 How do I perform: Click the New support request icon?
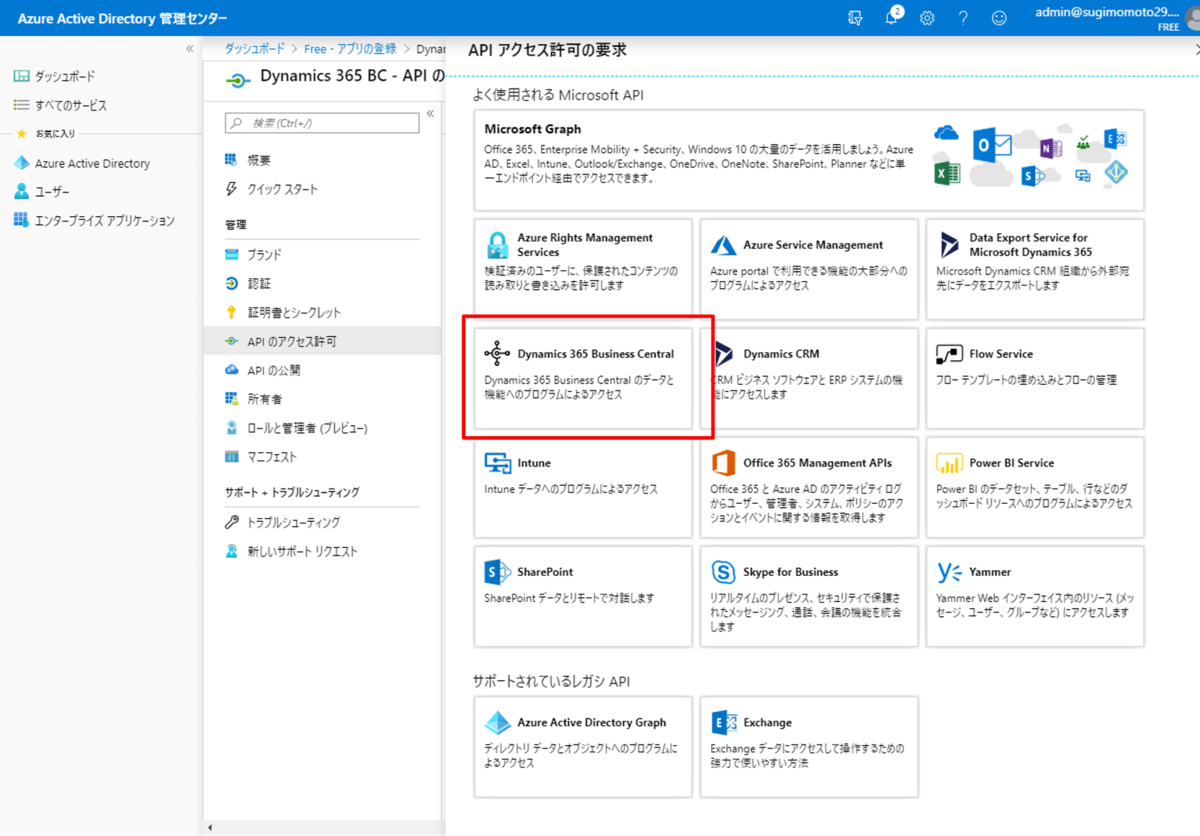point(232,552)
